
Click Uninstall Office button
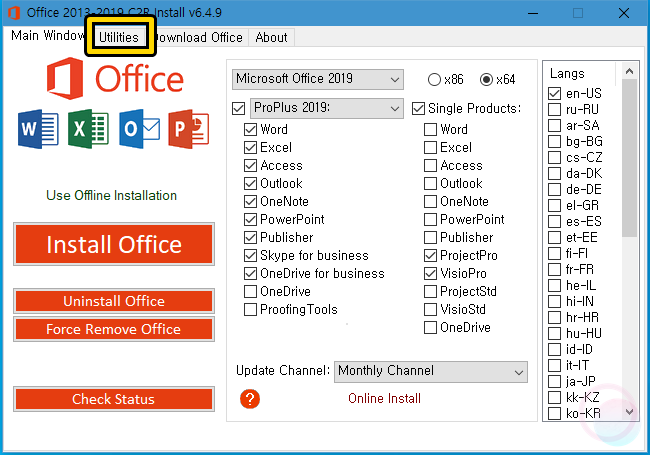point(114,301)
